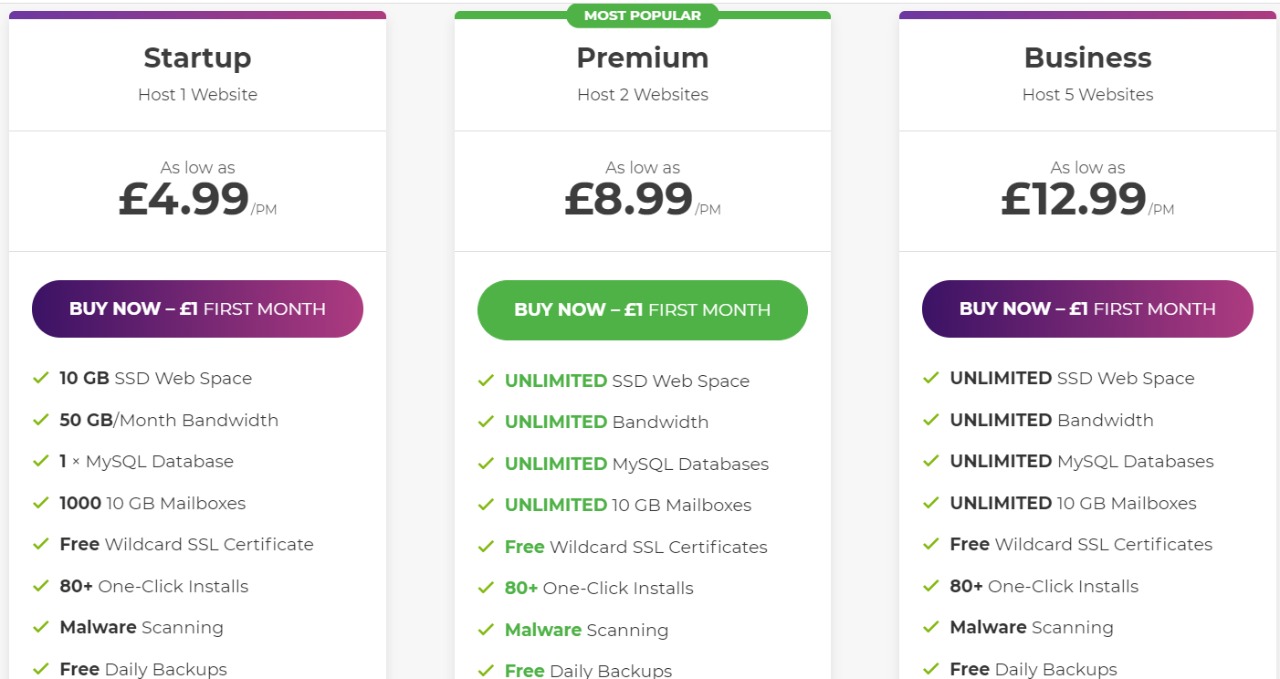Click checkmark next to Startup Free Daily Backups
The image size is (1280, 679).
click(41, 668)
